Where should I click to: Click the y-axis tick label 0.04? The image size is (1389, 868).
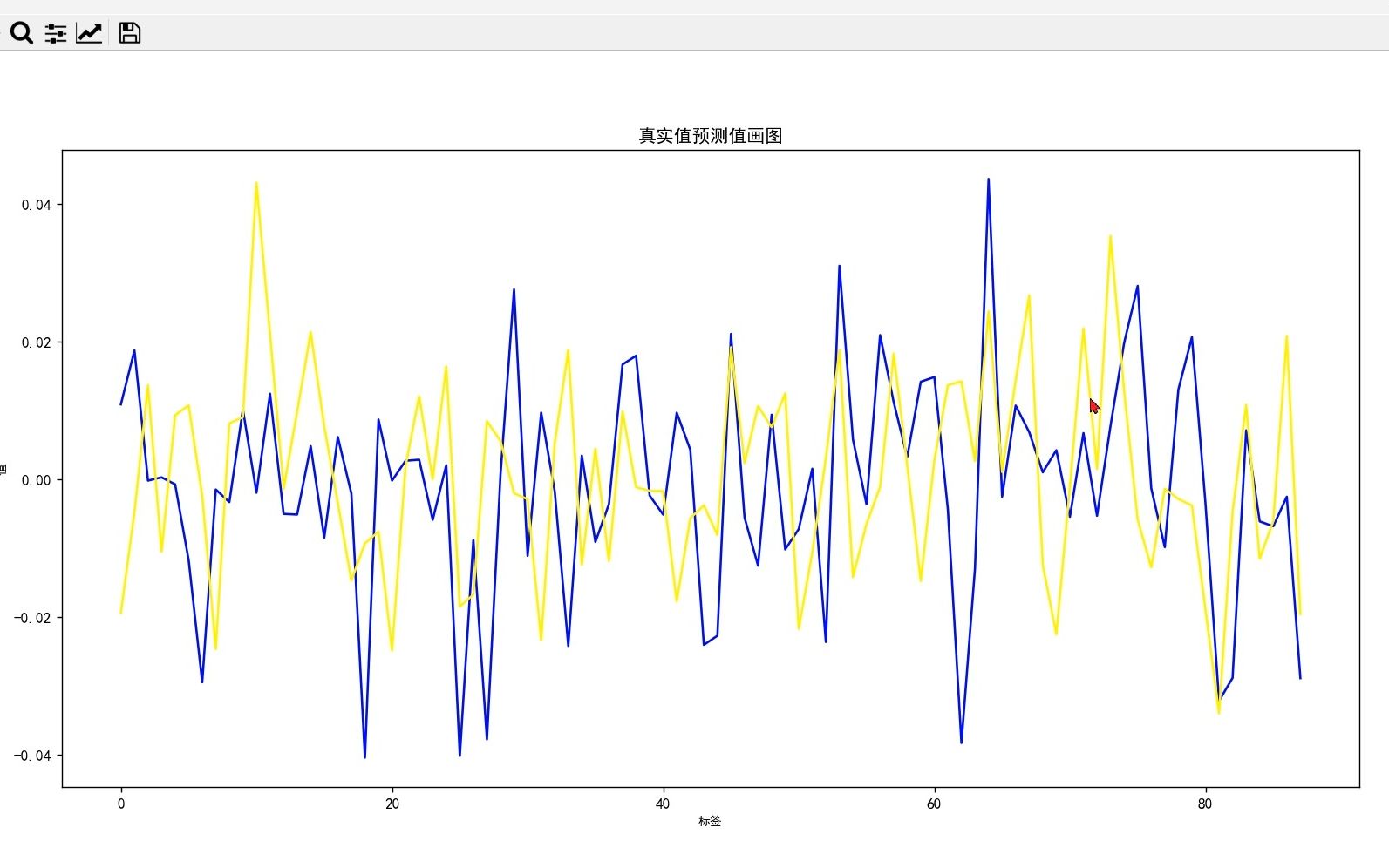click(36, 205)
